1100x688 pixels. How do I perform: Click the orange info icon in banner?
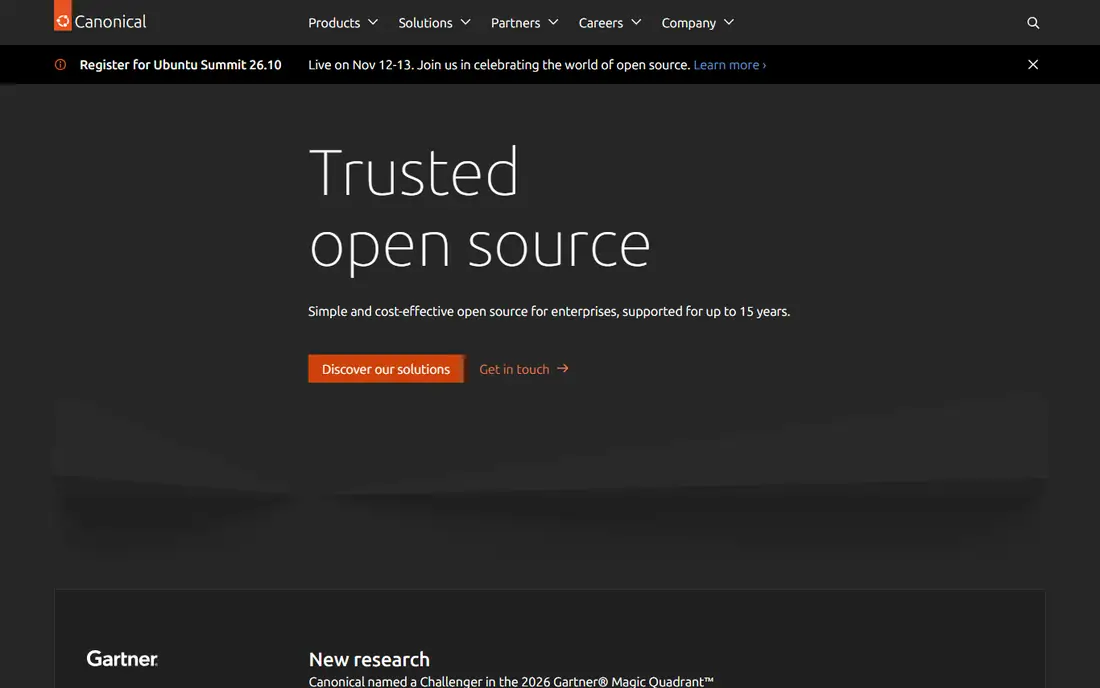click(60, 65)
